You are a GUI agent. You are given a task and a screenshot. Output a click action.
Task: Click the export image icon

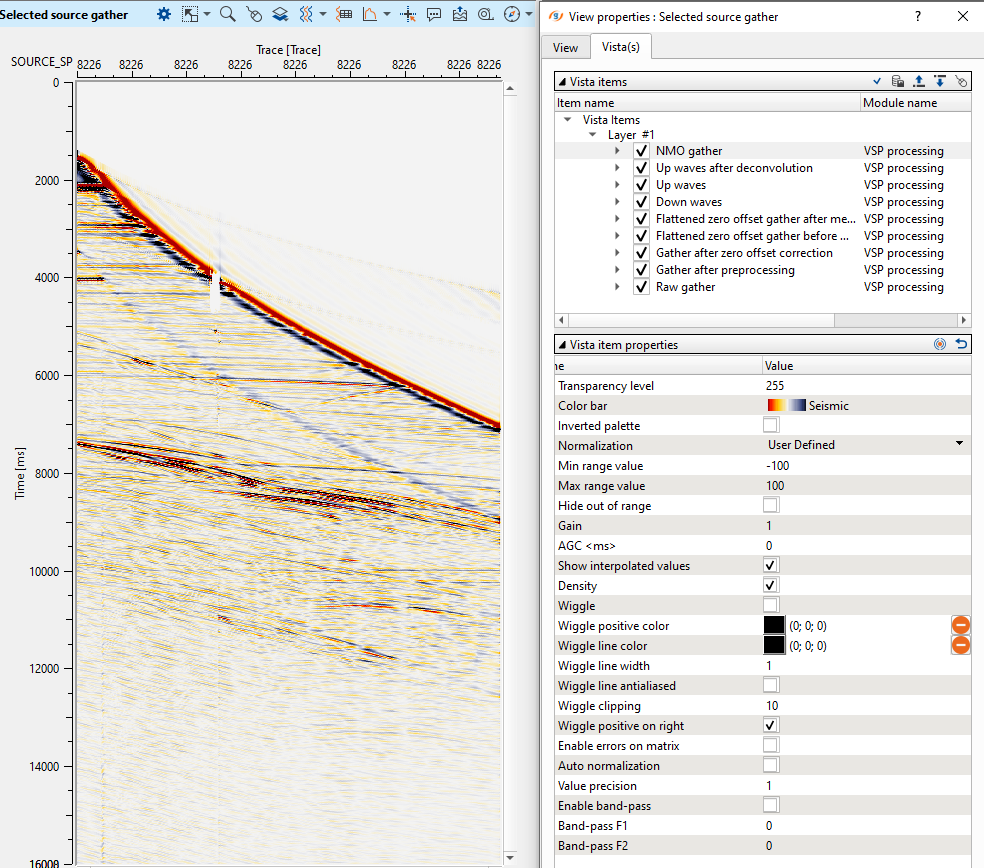click(460, 14)
